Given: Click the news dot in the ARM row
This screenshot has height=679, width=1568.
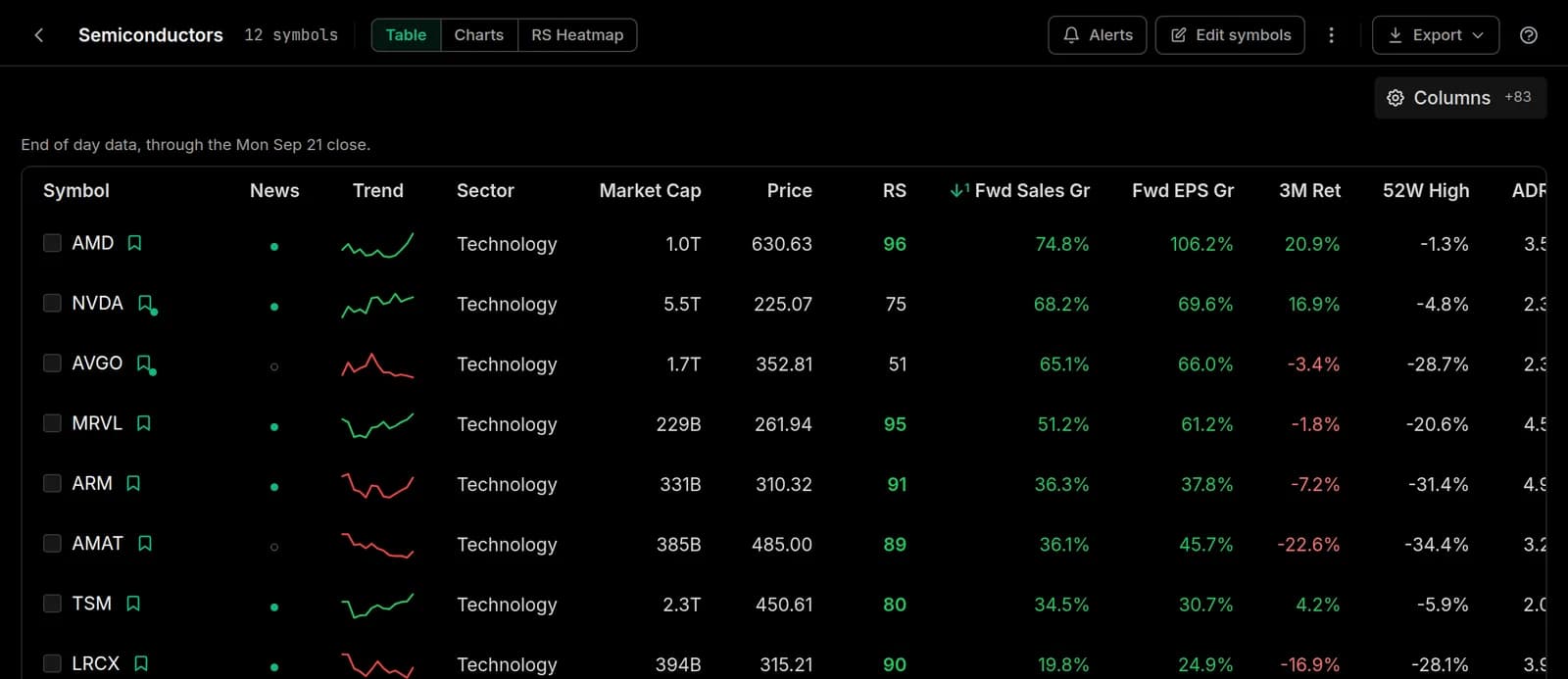Looking at the screenshot, I should click(274, 487).
